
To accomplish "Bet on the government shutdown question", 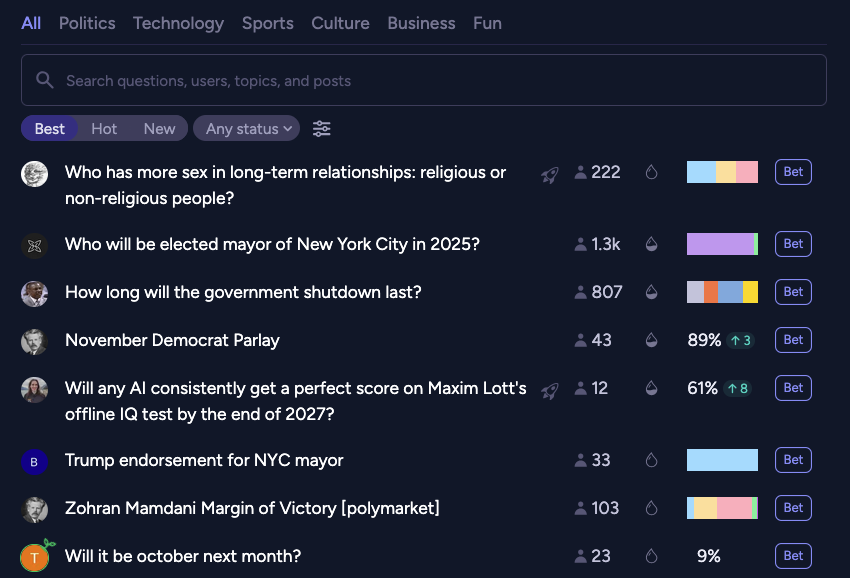I will [793, 292].
